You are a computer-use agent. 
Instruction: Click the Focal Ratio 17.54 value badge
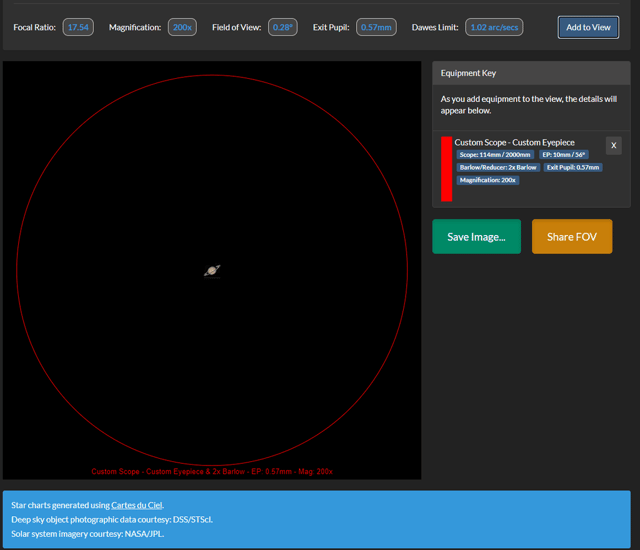pos(78,27)
